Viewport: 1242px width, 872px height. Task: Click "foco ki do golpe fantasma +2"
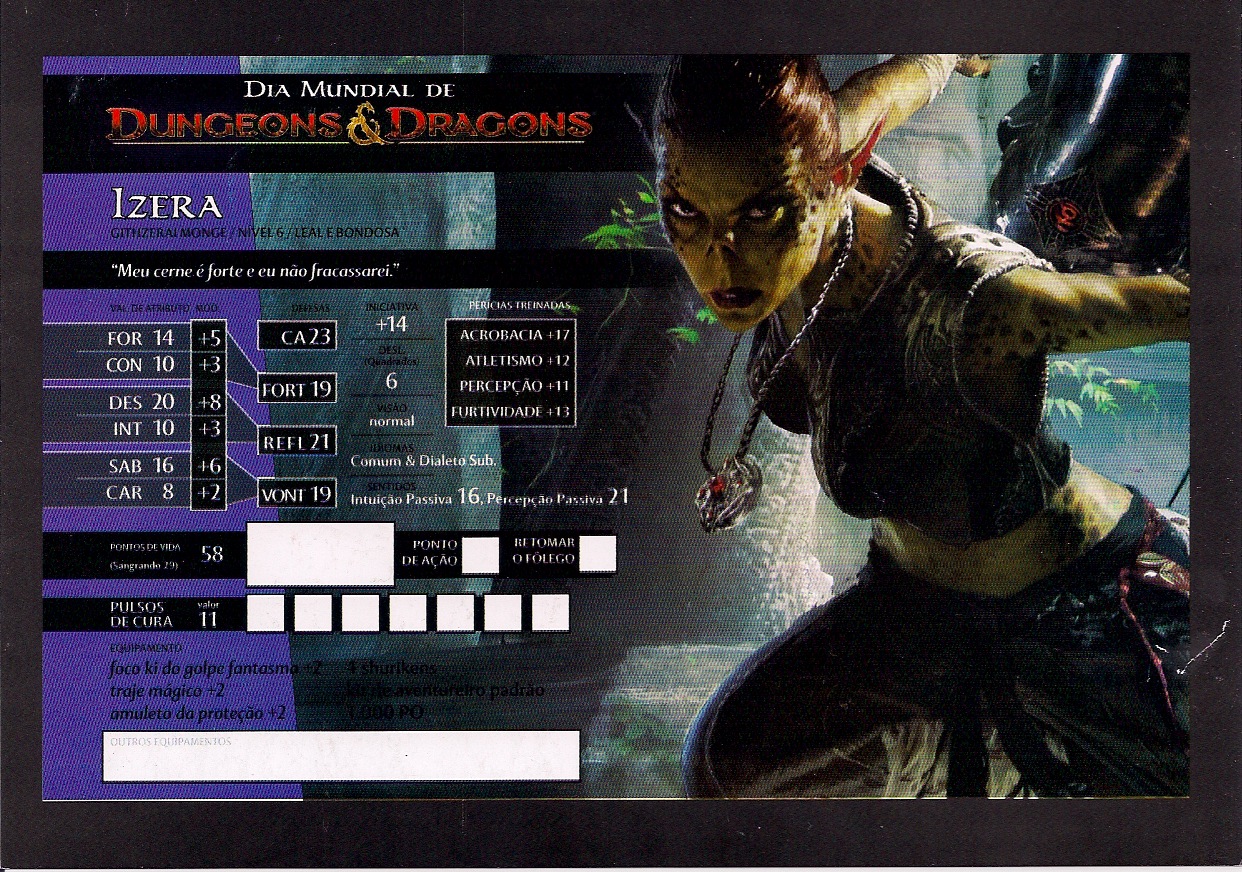tap(215, 669)
